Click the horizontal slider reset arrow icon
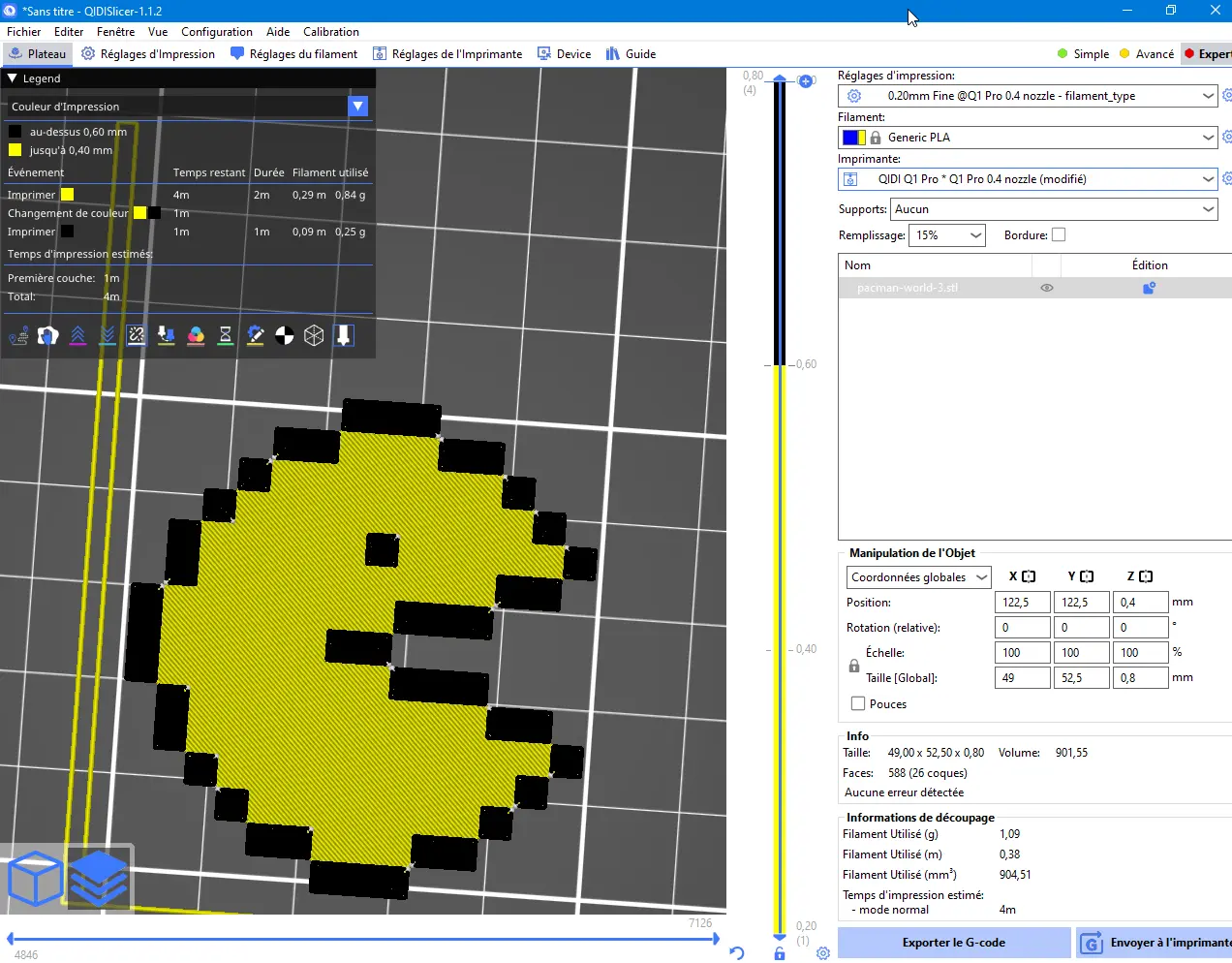This screenshot has height=963, width=1232. [737, 953]
